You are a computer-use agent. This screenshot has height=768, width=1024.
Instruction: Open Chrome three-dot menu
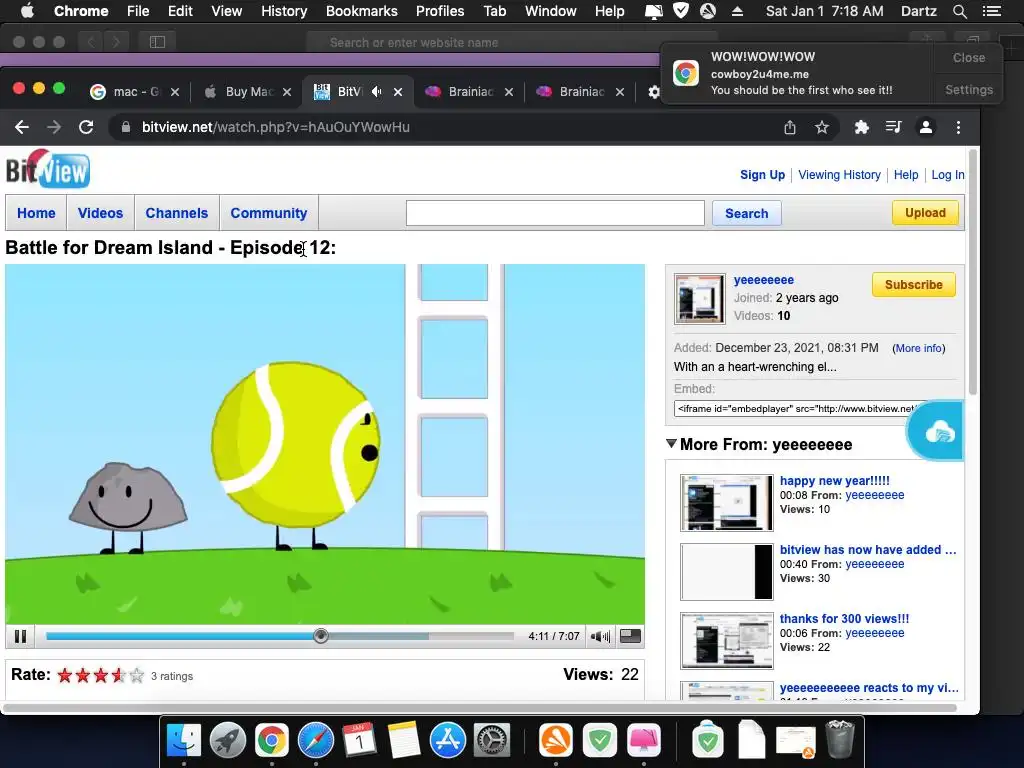pos(958,127)
